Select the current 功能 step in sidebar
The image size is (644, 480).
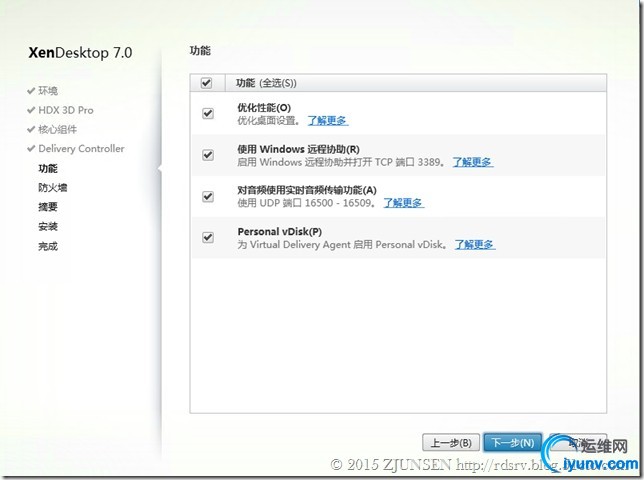[x=48, y=168]
